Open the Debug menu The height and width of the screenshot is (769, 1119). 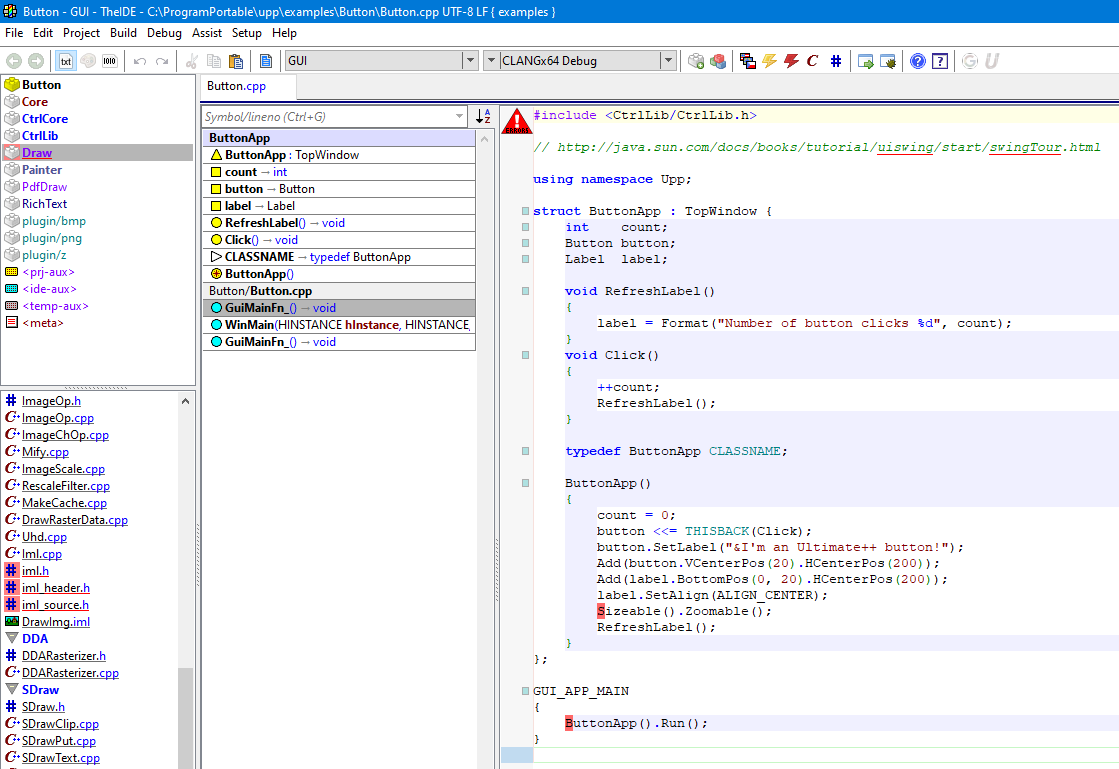click(164, 33)
